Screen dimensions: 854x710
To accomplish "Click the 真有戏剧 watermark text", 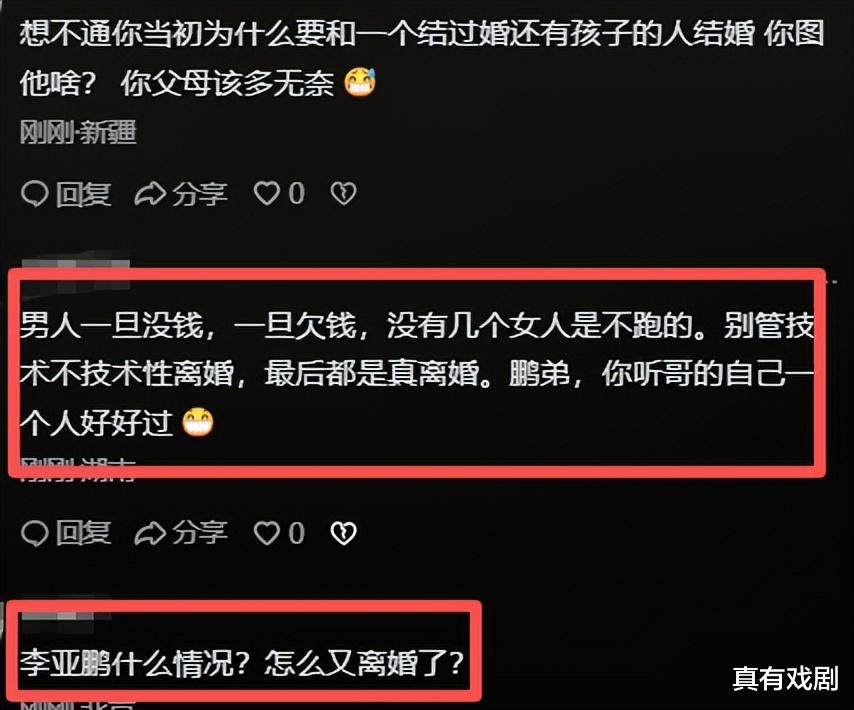I will coord(785,678).
